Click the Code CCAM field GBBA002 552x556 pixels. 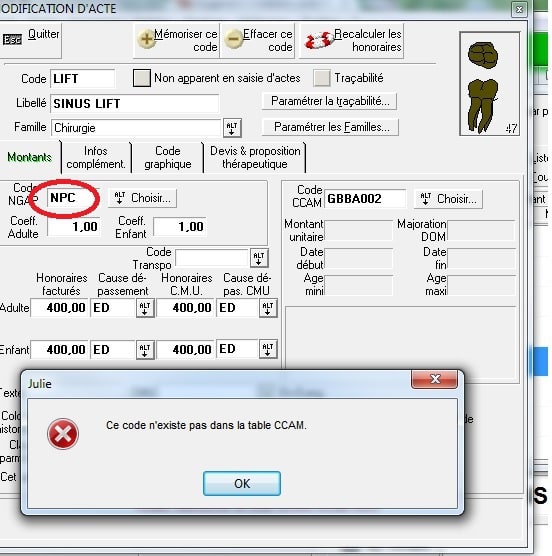(365, 199)
